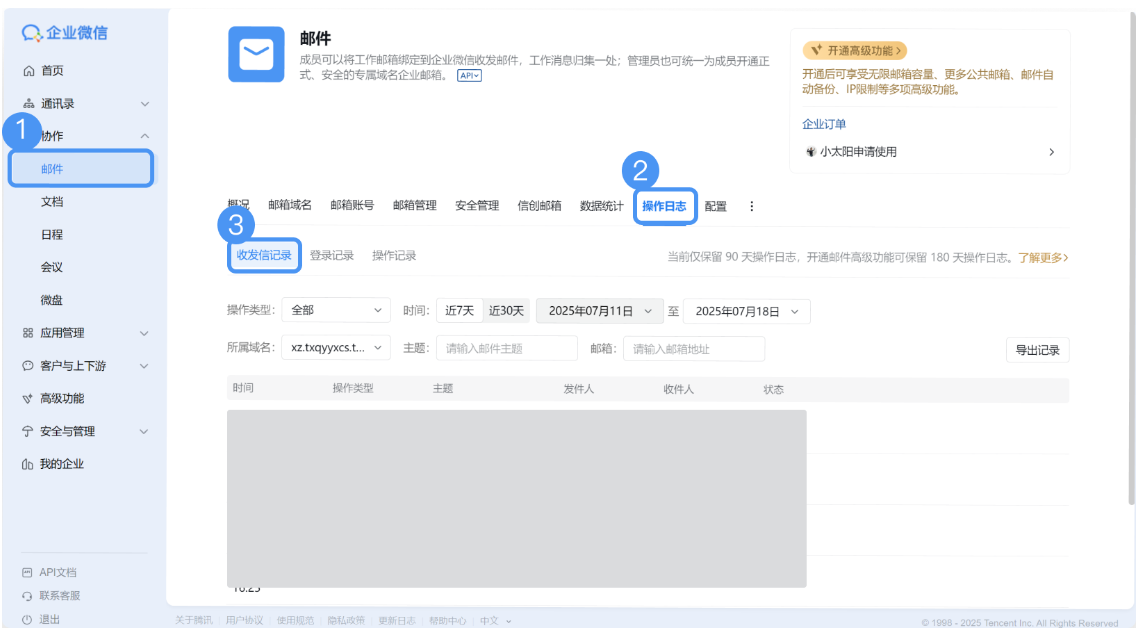Viewport: 1146px width, 644px height.
Task: Click the three-dot more tabs icon
Action: pyautogui.click(x=751, y=207)
